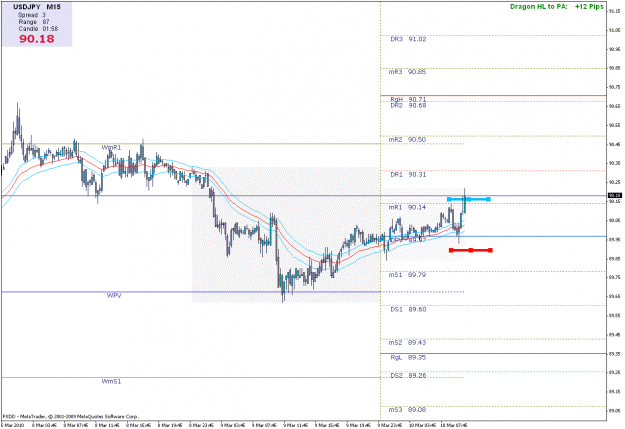Image resolution: width=625 pixels, height=429 pixels.
Task: Select the DR3 91.02 pivot label
Action: pos(408,39)
